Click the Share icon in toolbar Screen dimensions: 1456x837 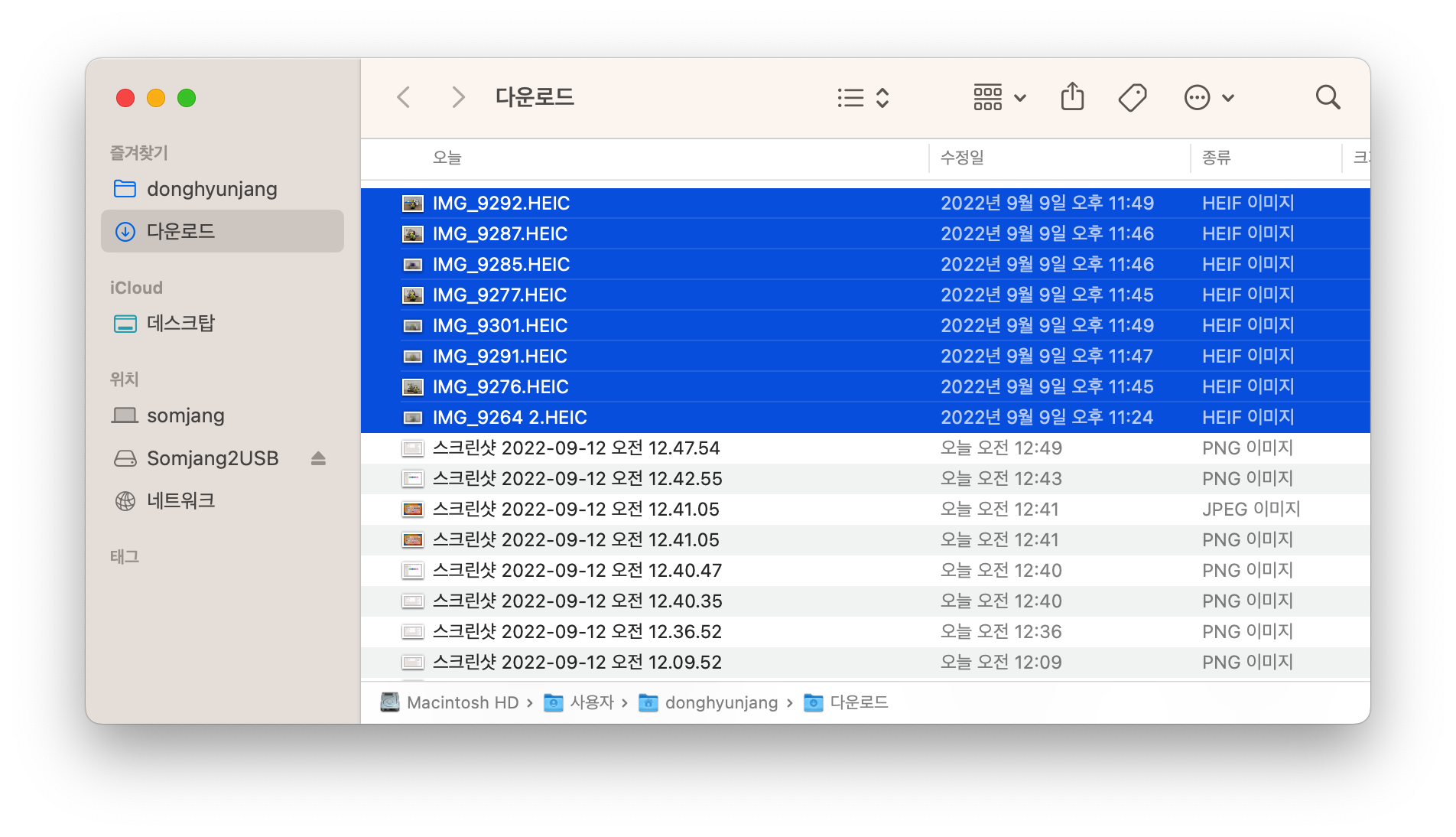1072,97
